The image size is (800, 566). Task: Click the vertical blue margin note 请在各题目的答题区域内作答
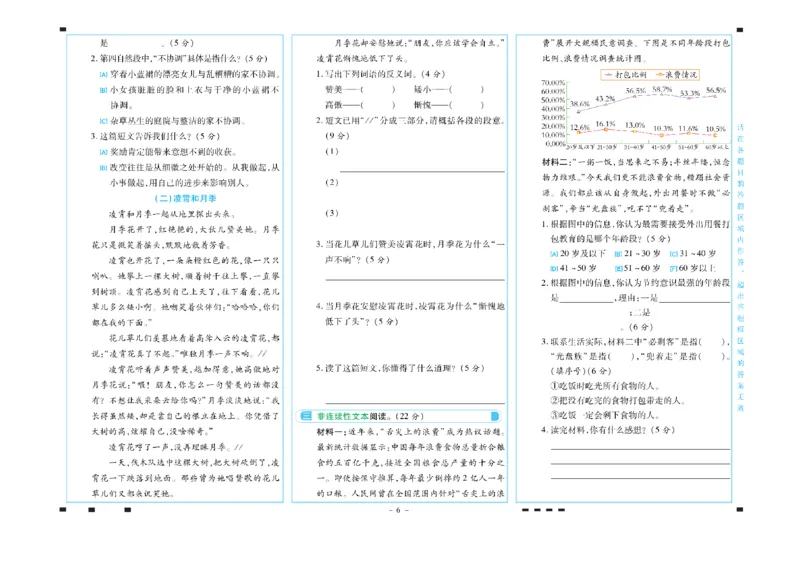(x=740, y=267)
